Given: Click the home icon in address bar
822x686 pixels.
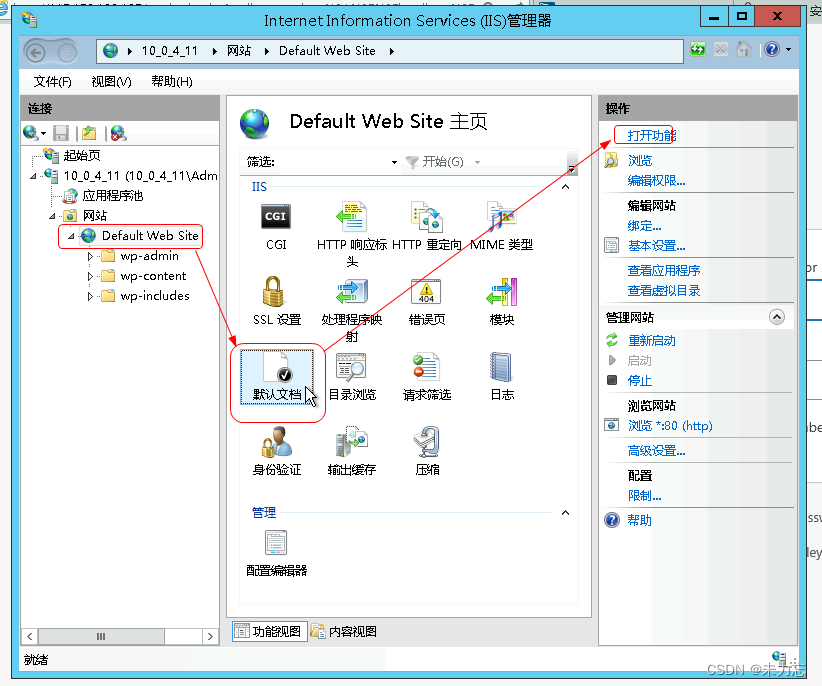Looking at the screenshot, I should pyautogui.click(x=743, y=50).
